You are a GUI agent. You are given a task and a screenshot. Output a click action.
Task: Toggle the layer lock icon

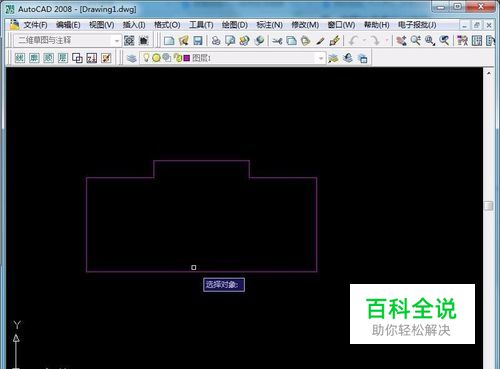[x=178, y=58]
